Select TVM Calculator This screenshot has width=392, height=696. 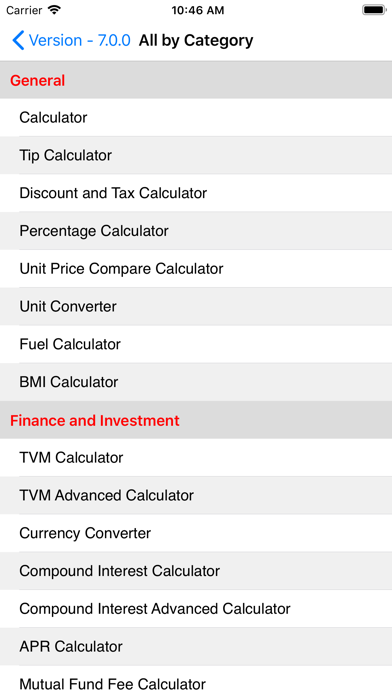point(196,458)
